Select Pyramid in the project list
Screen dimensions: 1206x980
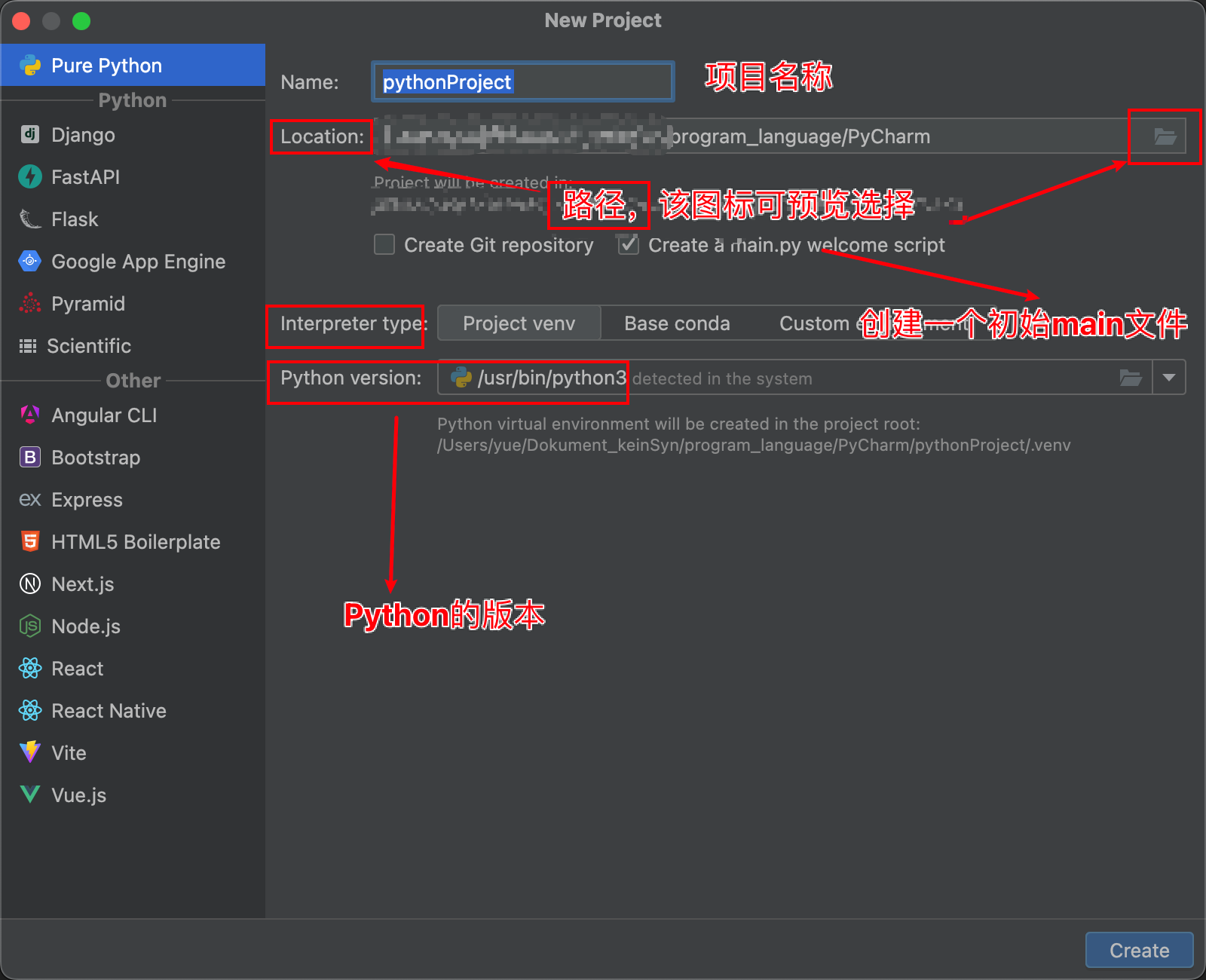133,303
